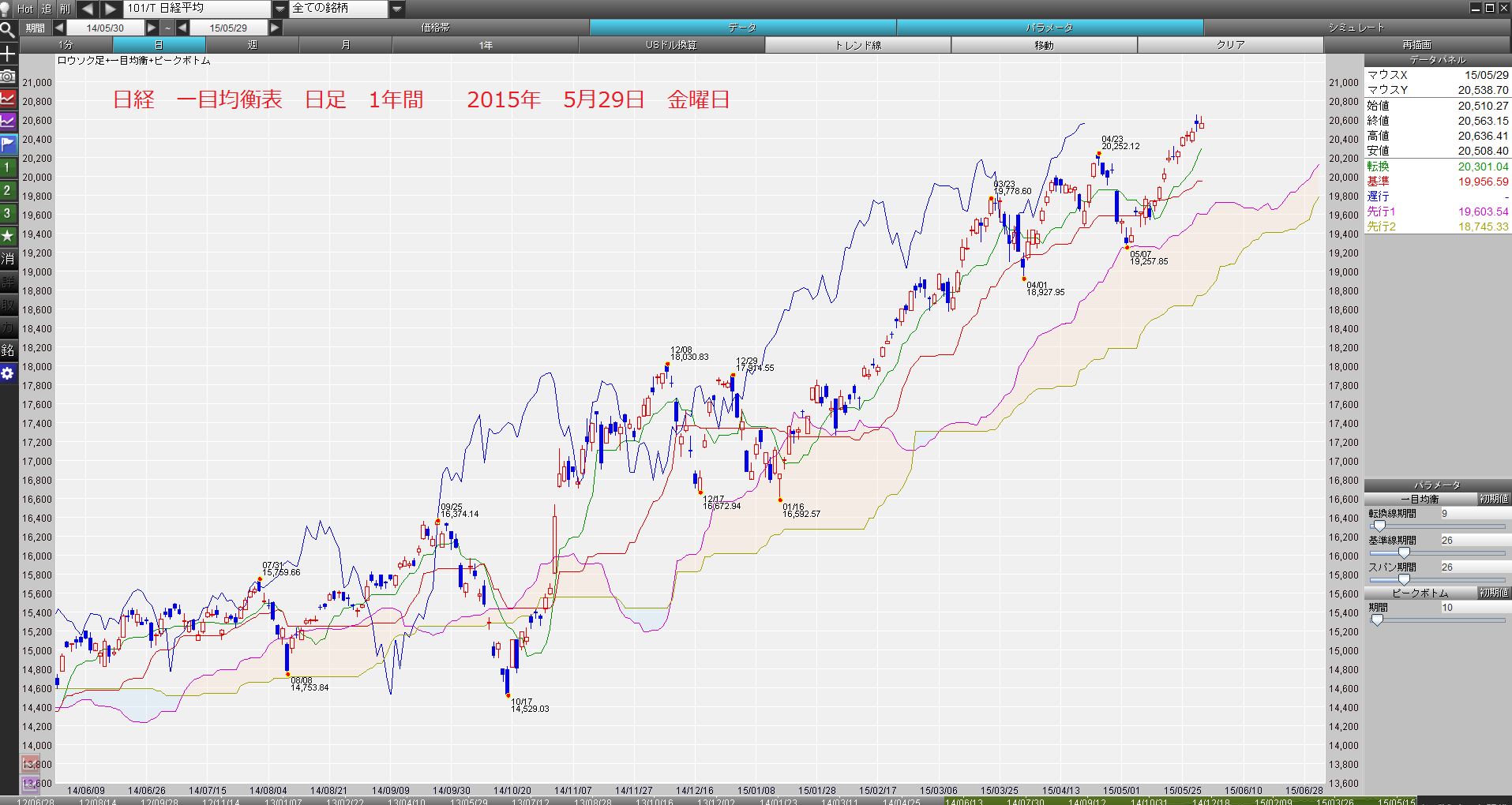
Task: Click the 期間 period label button
Action: 36,28
